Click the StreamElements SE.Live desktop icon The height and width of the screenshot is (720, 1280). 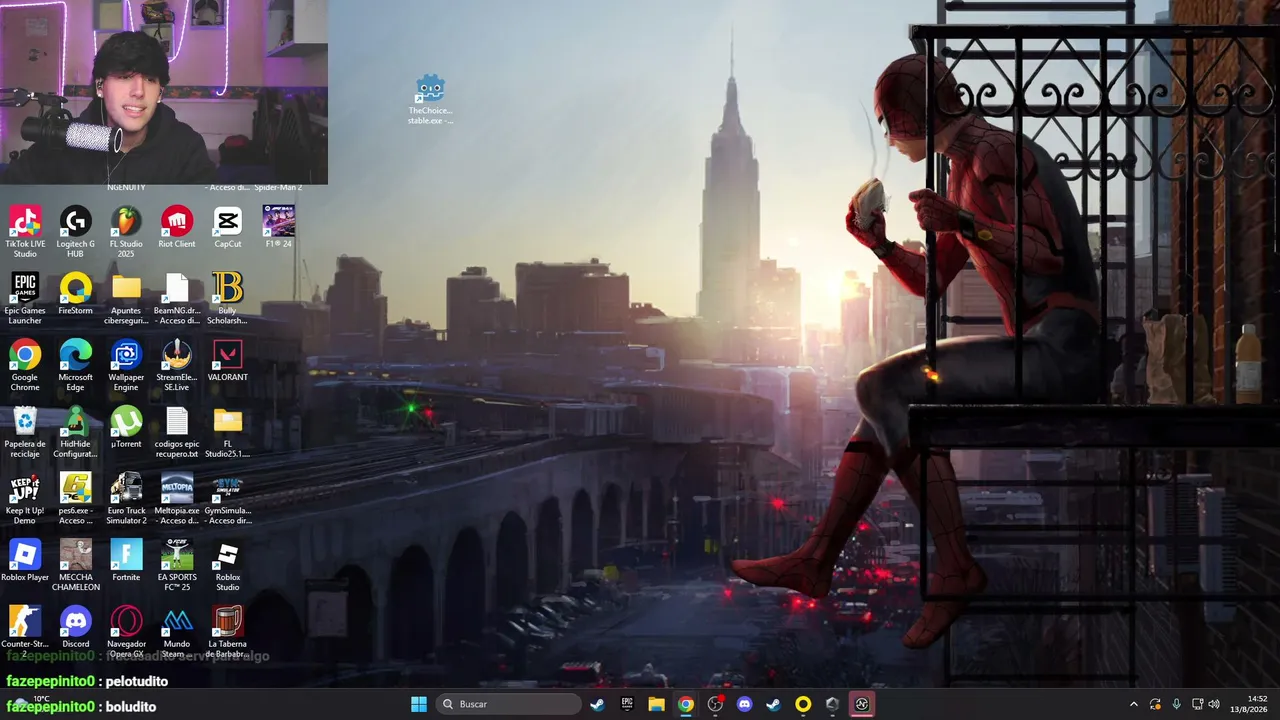(177, 365)
